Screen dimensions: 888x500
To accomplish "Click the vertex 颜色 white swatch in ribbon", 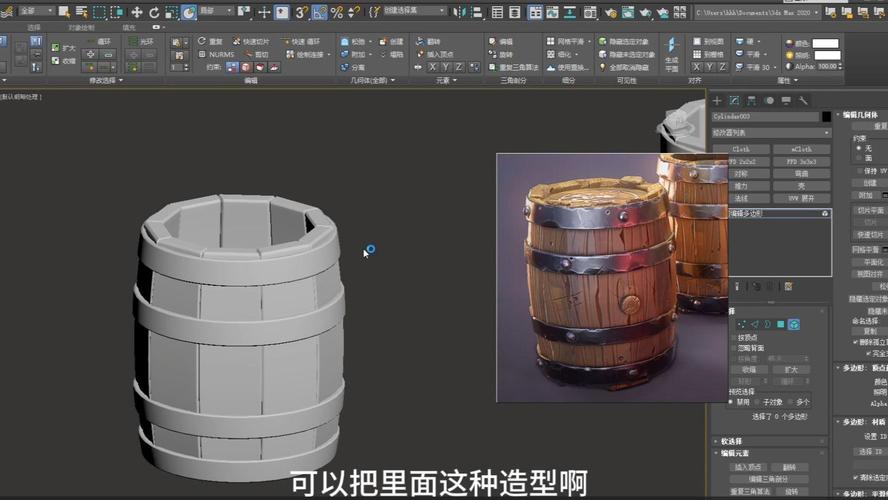I will (x=826, y=43).
